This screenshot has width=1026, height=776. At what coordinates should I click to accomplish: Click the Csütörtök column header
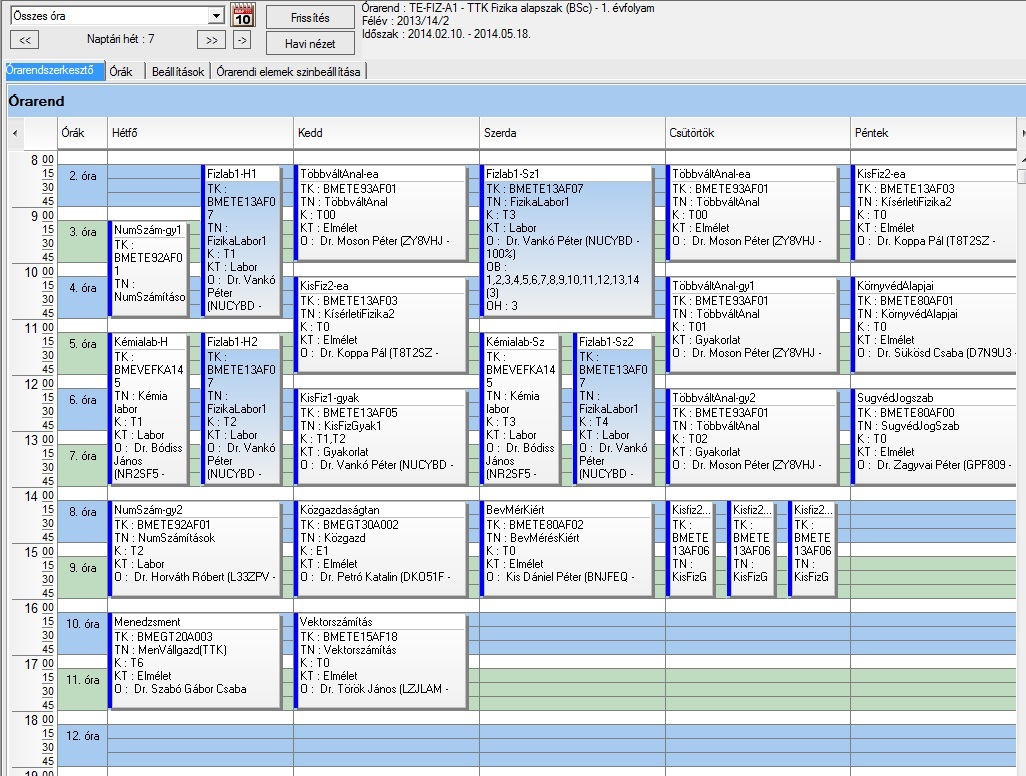(758, 133)
